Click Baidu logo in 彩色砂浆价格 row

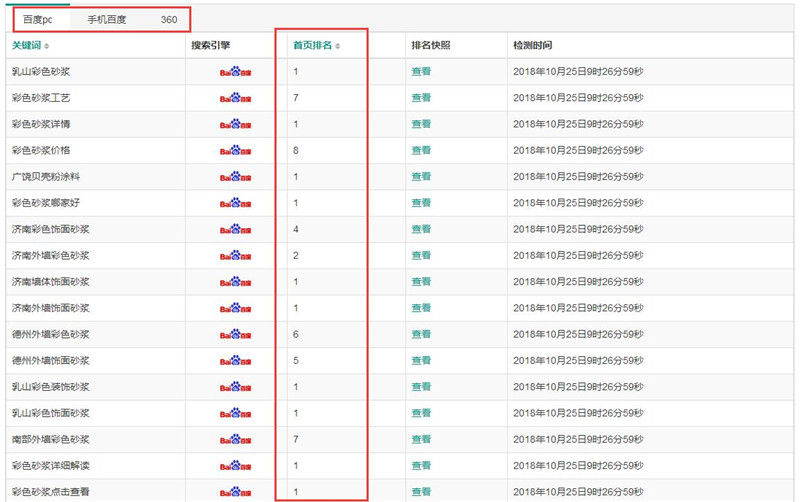click(x=236, y=150)
